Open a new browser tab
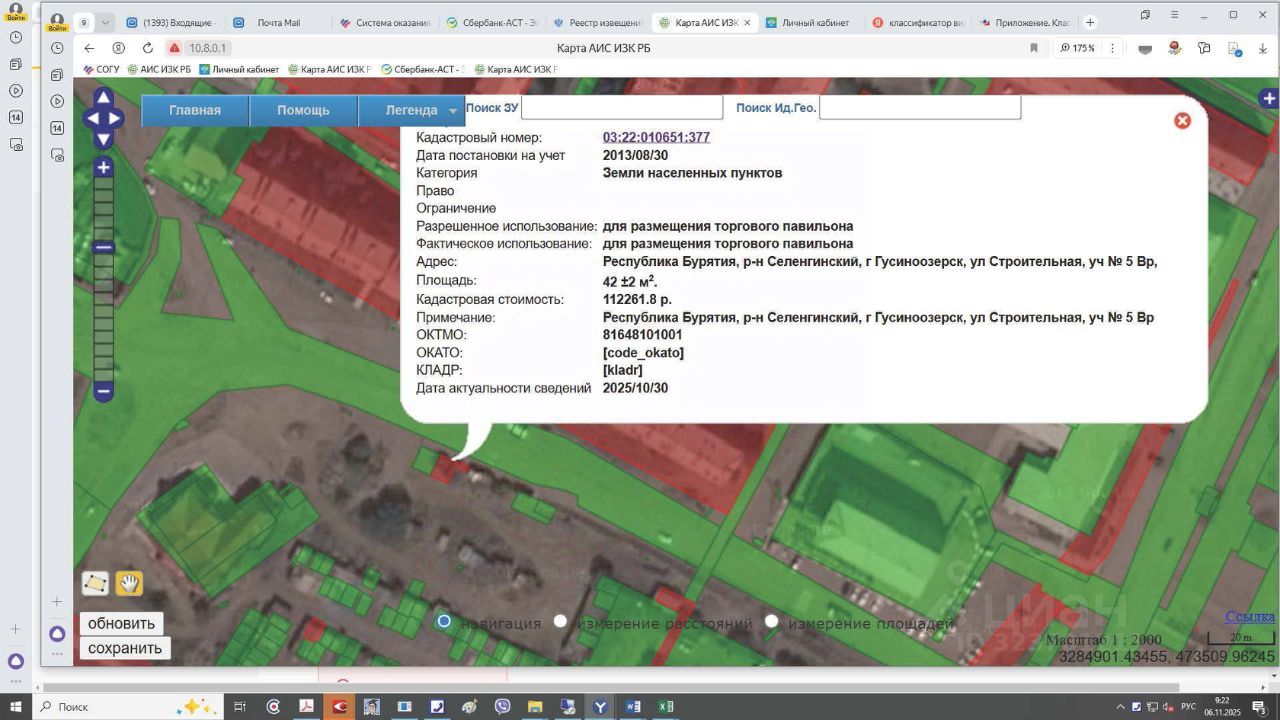 (1090, 22)
